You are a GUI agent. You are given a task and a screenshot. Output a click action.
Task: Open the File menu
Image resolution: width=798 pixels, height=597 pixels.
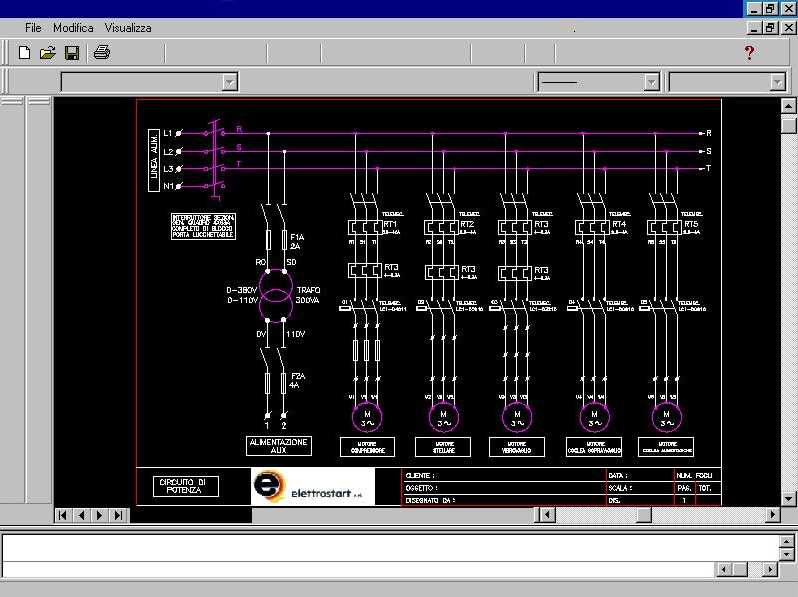tap(33, 28)
